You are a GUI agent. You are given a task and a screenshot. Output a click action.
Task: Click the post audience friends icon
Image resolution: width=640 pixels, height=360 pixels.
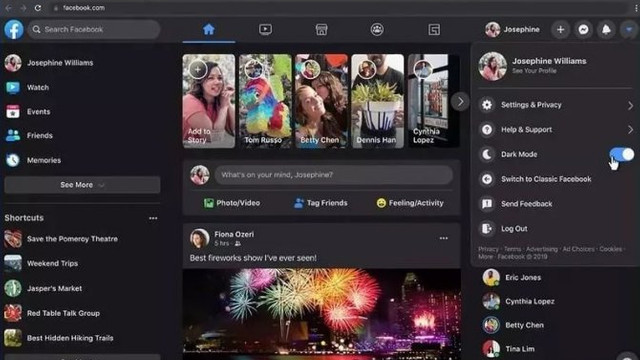[238, 244]
